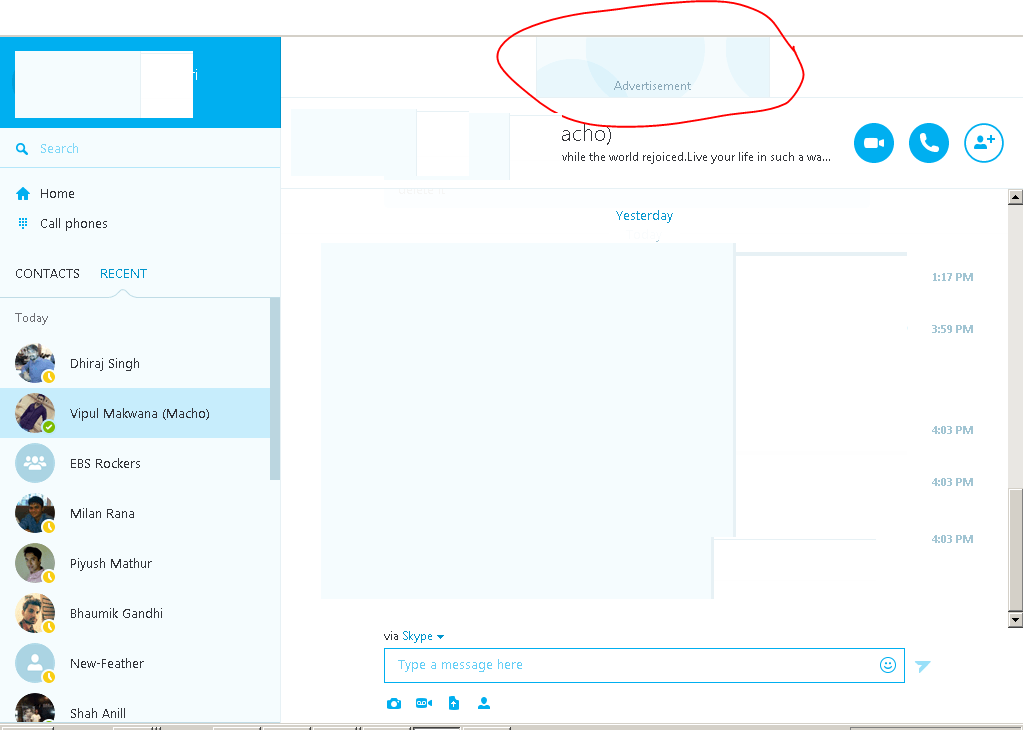Click the Yesterday date separator
1023x730 pixels.
pos(645,216)
